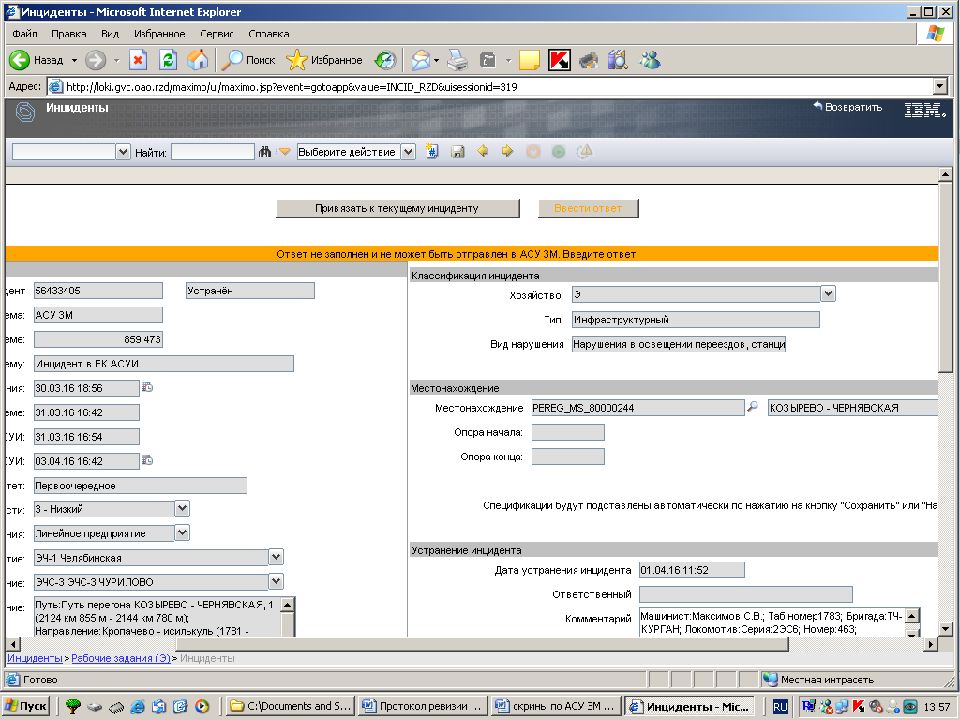Open the Хозяйство dropdown
The width and height of the screenshot is (960, 720).
coord(828,294)
